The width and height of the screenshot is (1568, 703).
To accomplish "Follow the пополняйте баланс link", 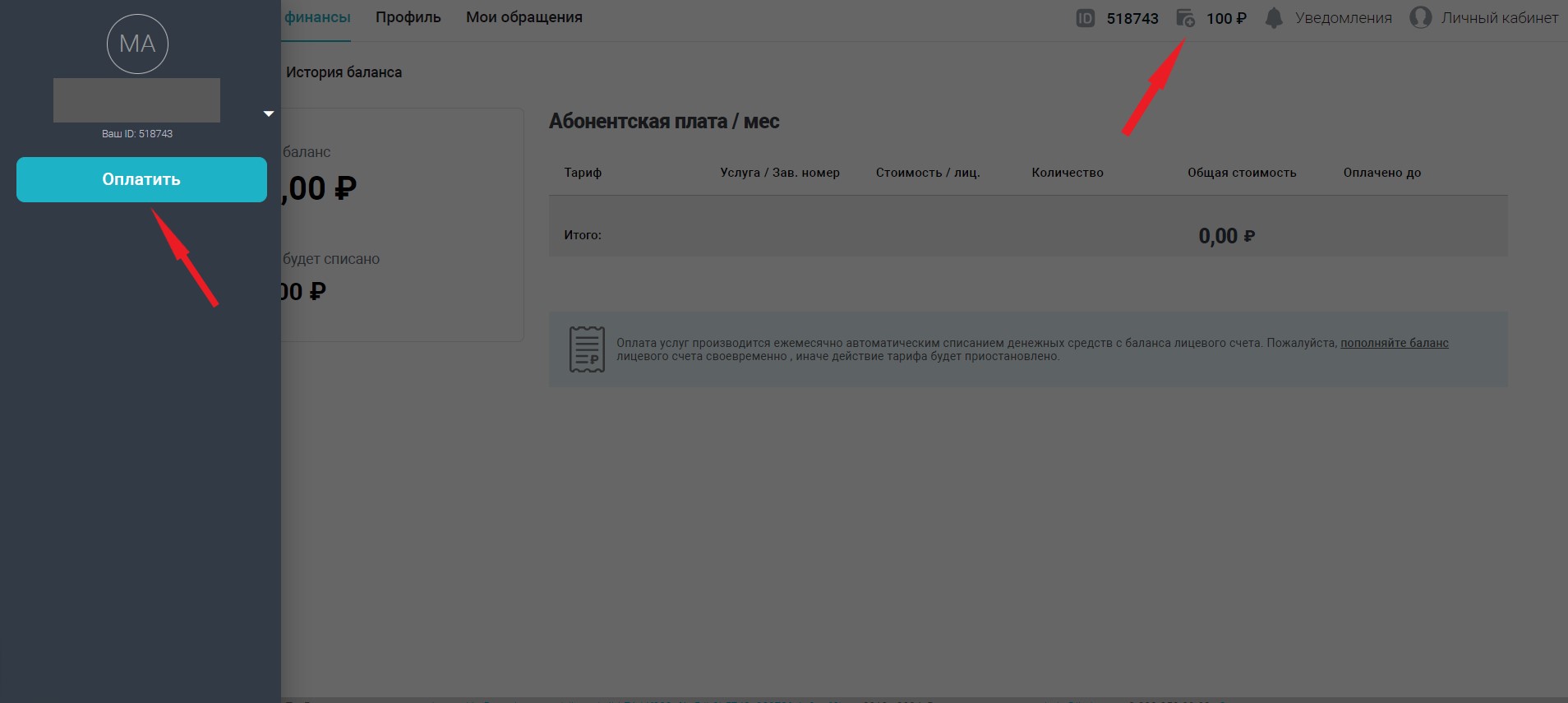I will 1395,343.
